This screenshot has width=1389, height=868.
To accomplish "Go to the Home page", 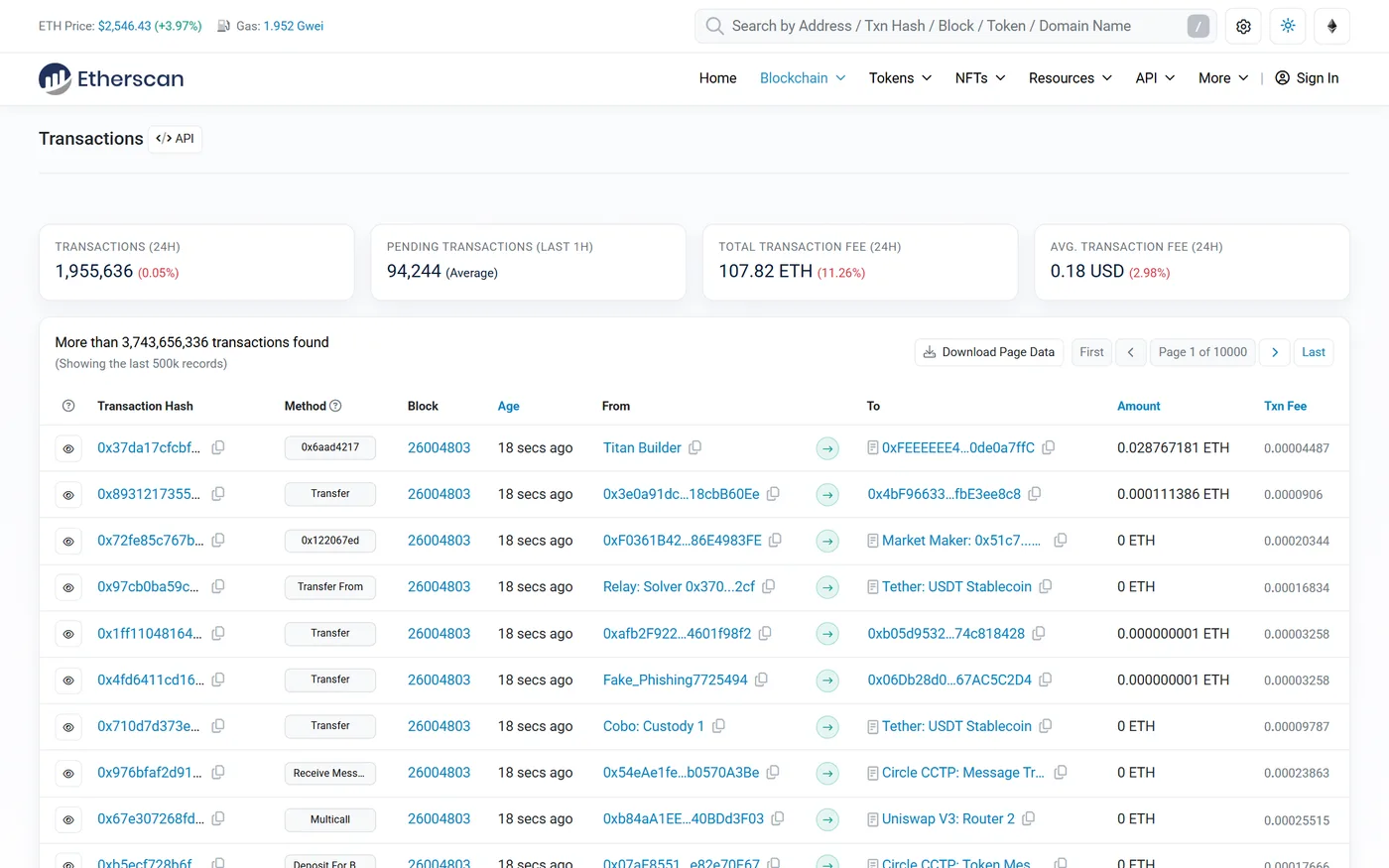I will 717,78.
